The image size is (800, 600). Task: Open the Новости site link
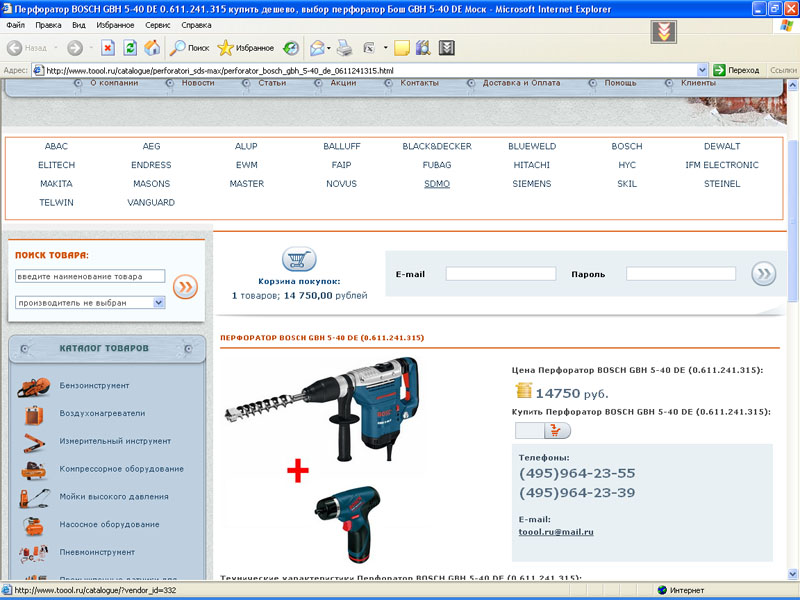point(198,83)
